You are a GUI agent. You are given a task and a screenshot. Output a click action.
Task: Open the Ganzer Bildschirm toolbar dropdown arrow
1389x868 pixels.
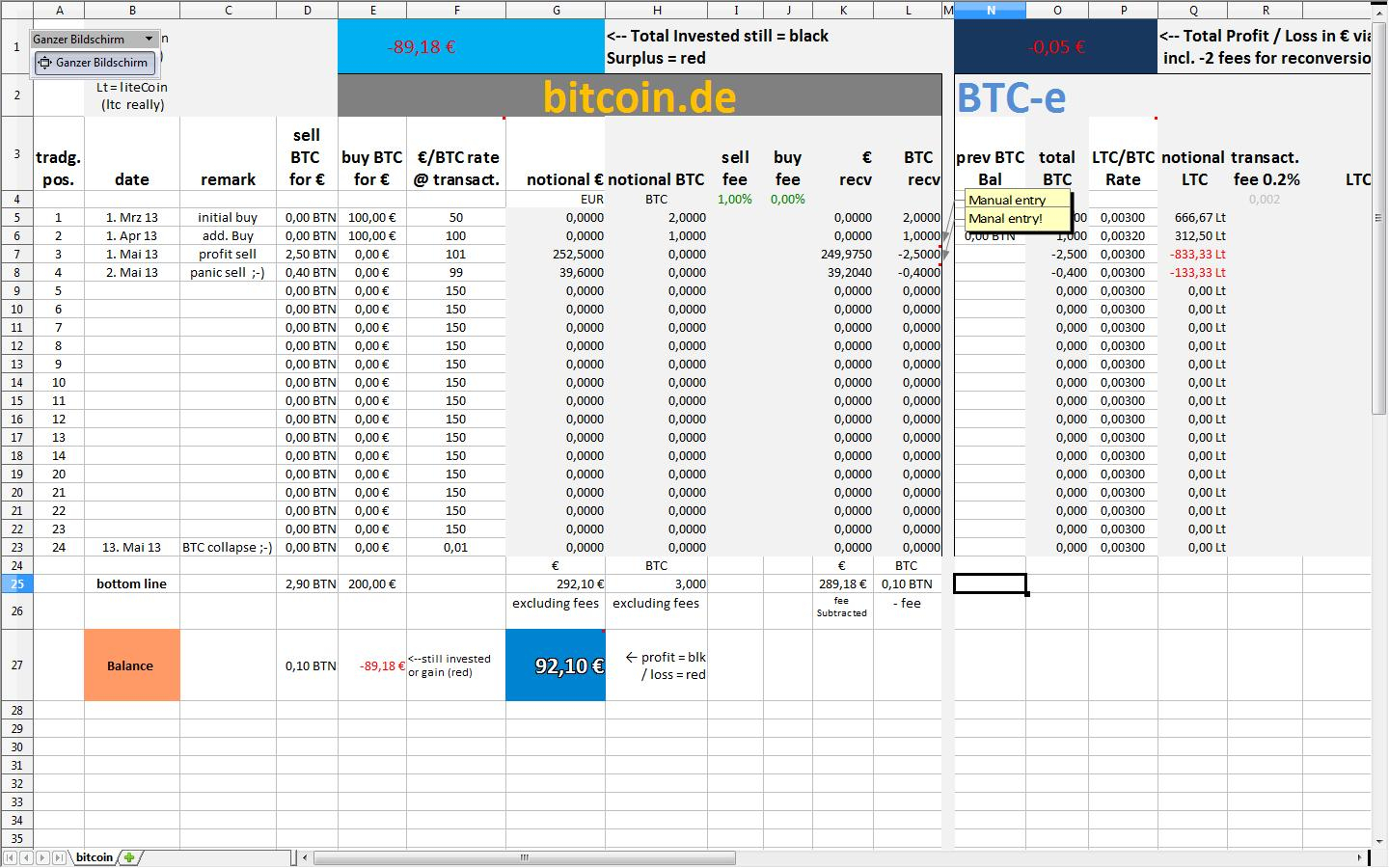click(x=149, y=40)
